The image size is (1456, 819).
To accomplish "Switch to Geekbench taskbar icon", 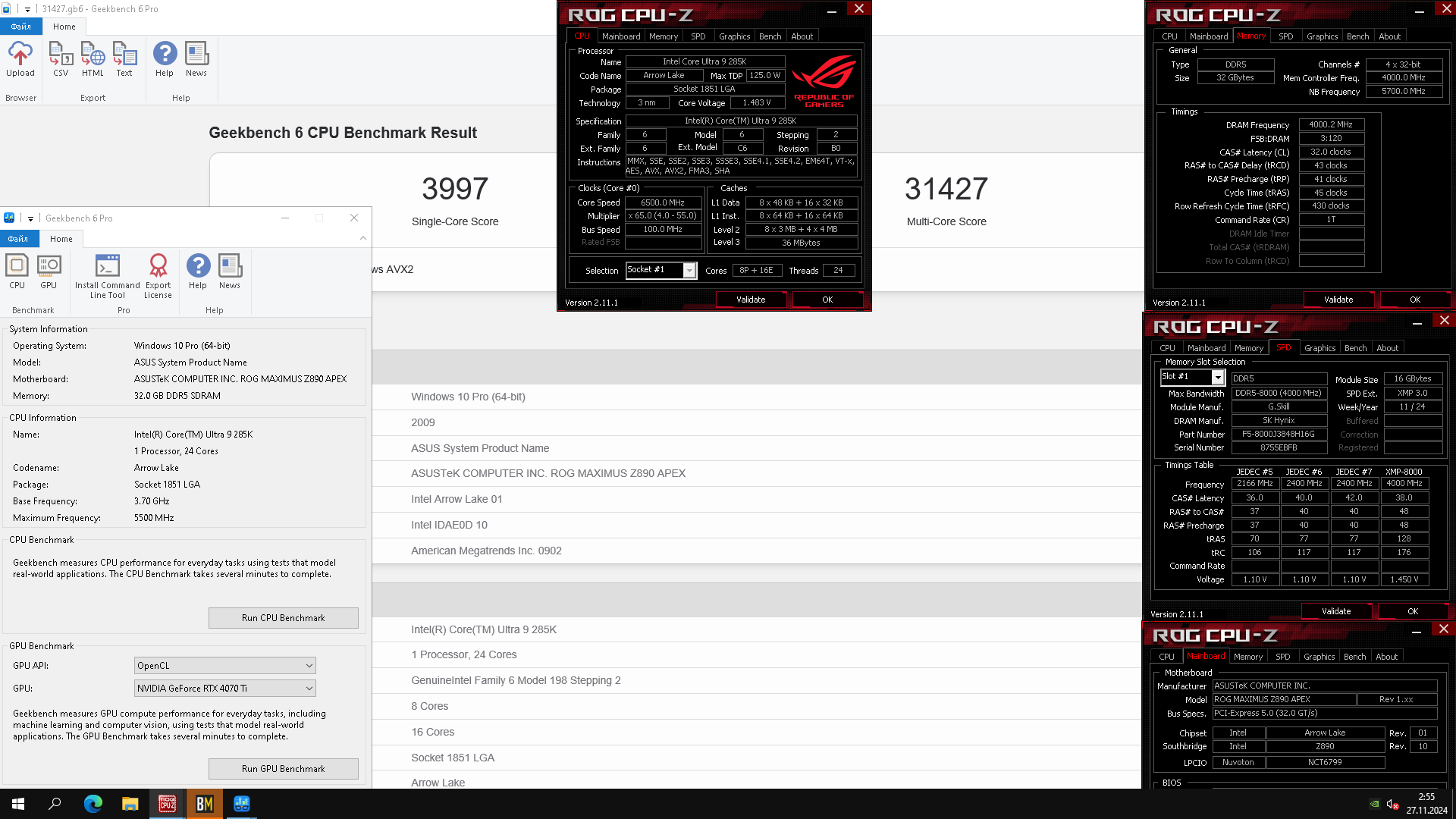I will click(241, 804).
